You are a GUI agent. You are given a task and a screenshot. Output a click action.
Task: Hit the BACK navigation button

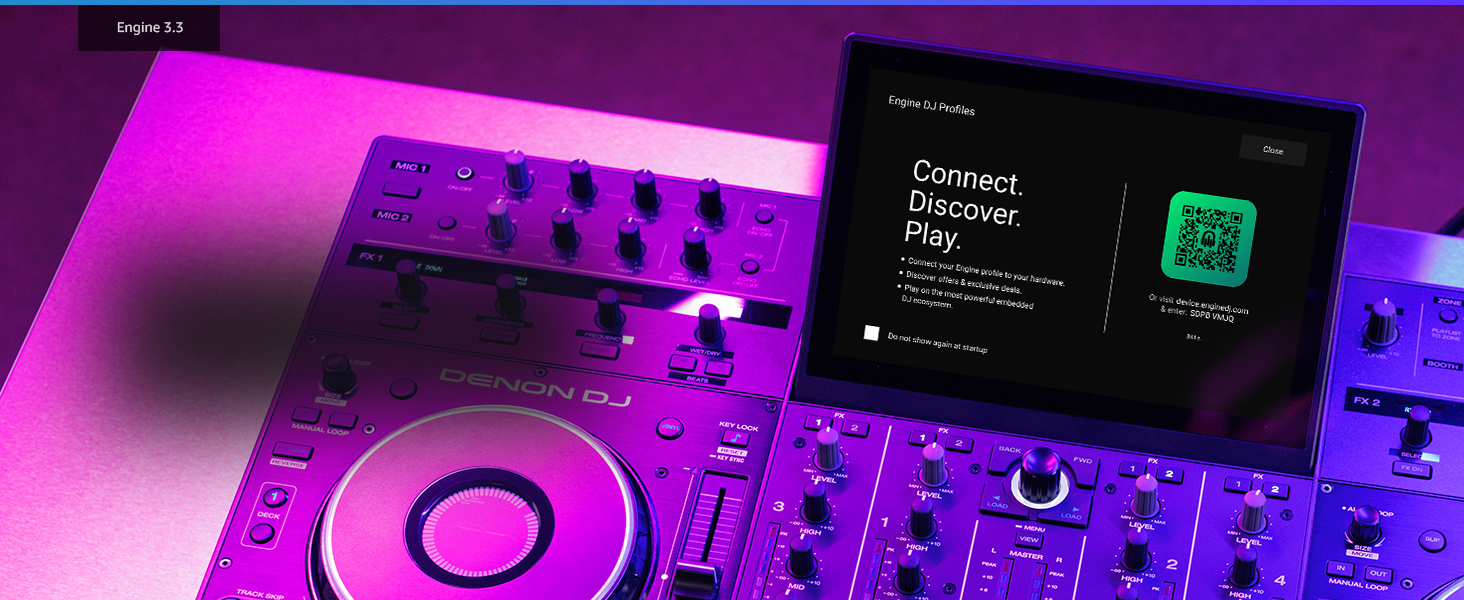1008,455
